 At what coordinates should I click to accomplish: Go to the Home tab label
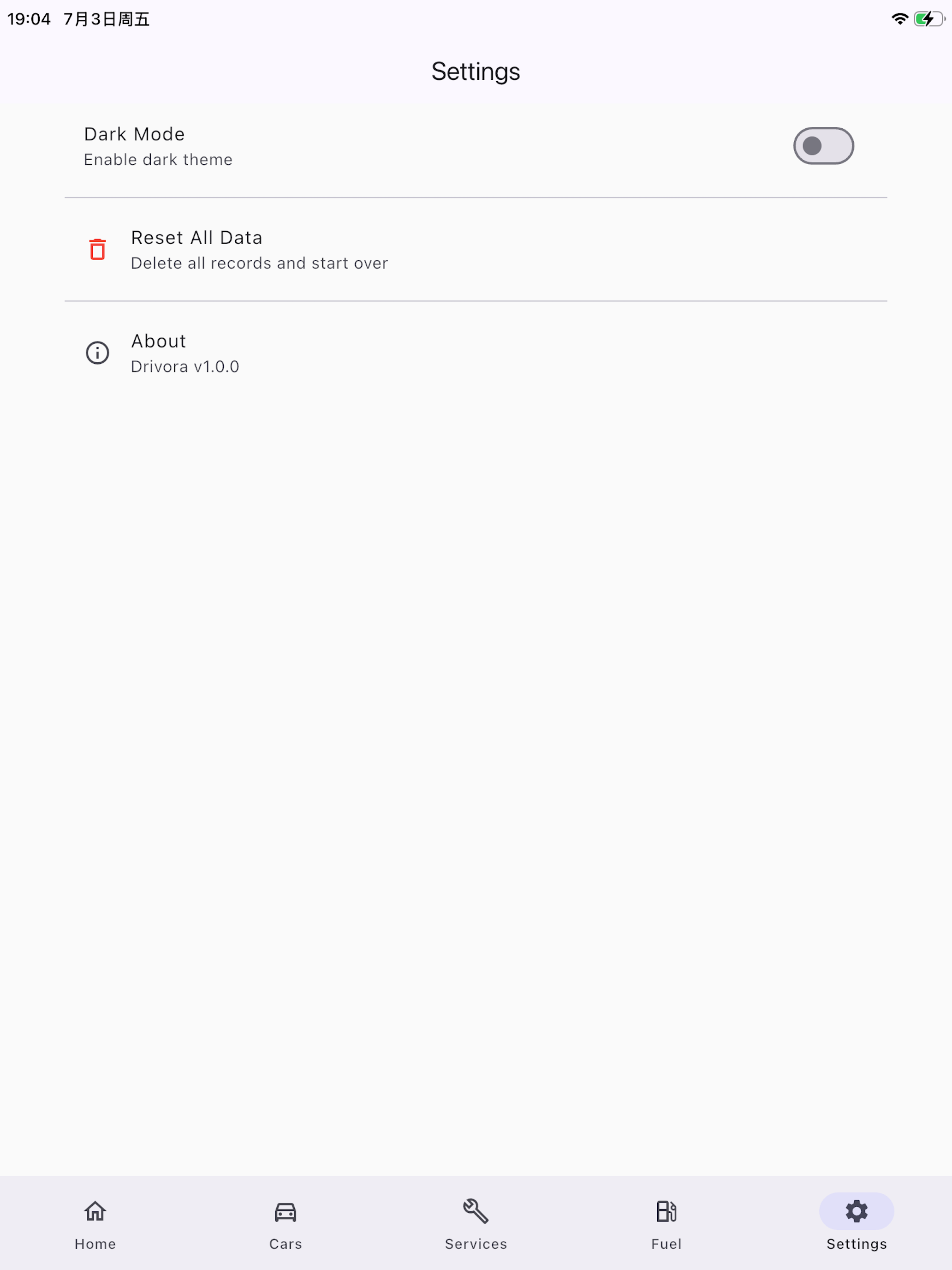(x=95, y=1244)
